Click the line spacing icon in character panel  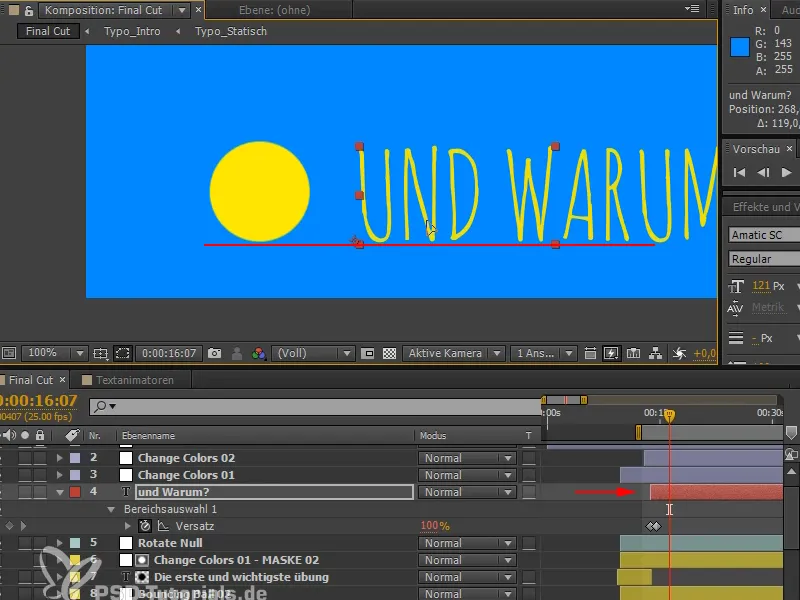736,338
